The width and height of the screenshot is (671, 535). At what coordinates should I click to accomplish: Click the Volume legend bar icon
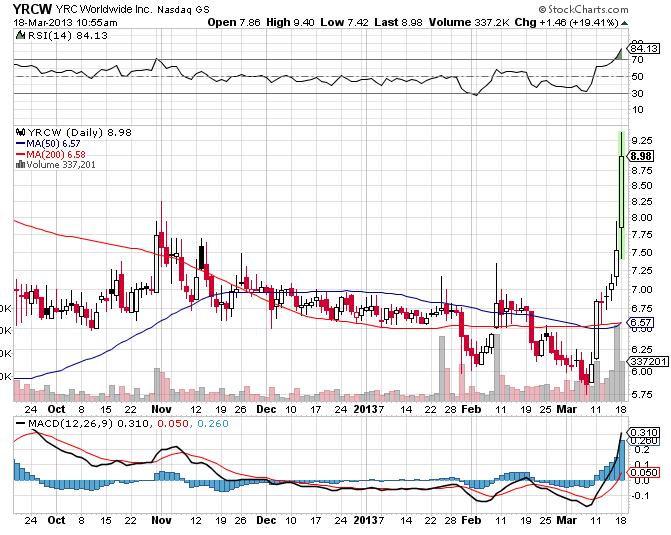[x=18, y=166]
